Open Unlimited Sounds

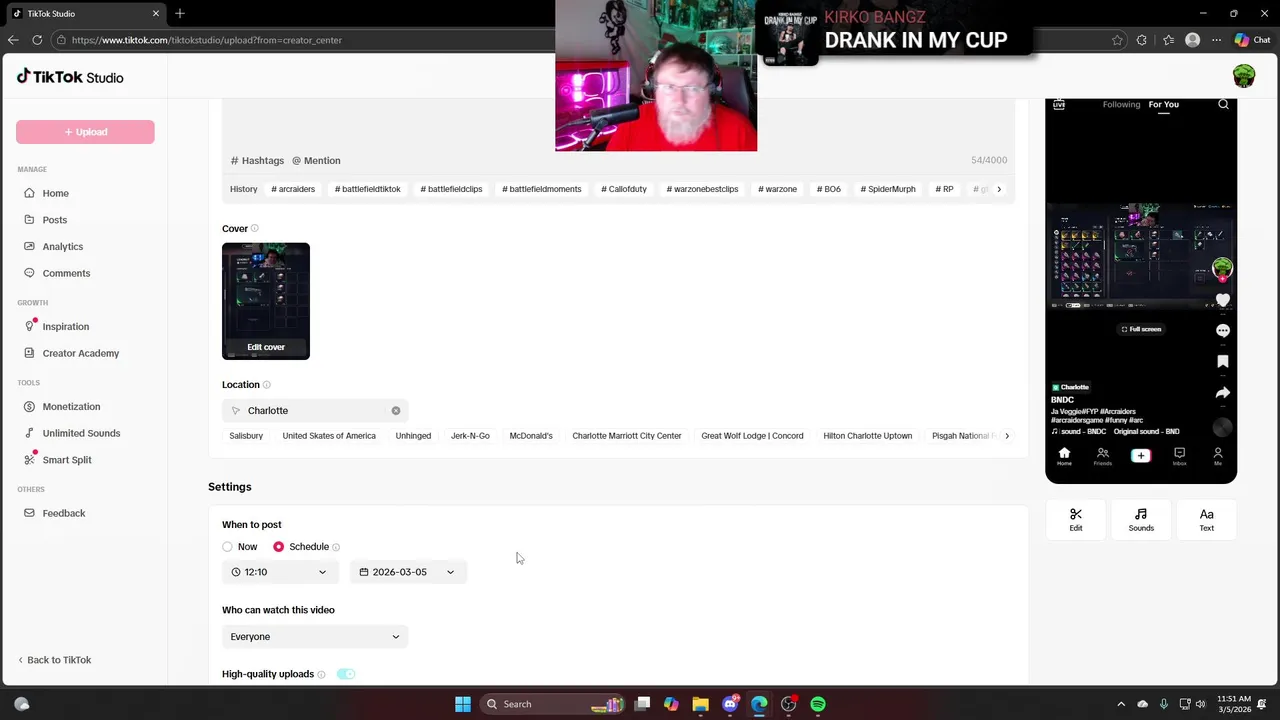pos(81,433)
